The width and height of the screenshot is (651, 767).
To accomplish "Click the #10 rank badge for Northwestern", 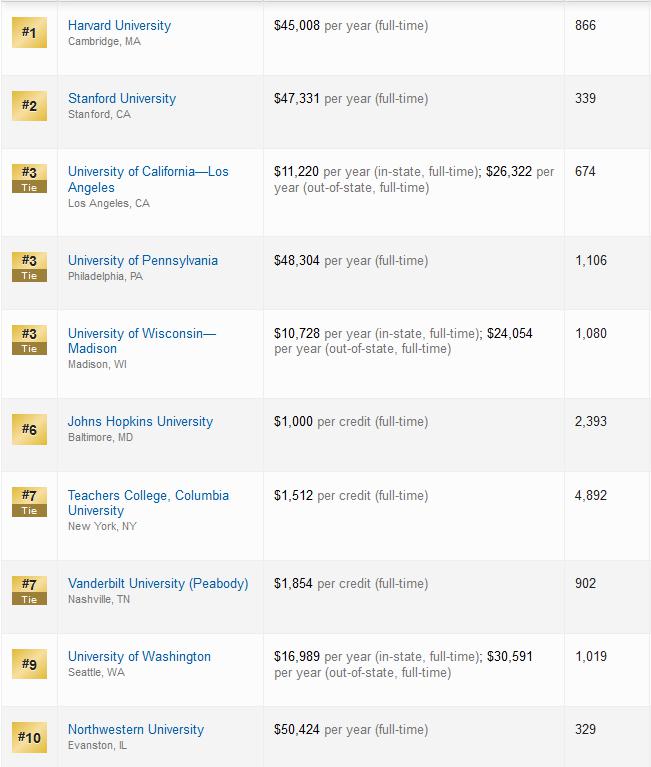I will tap(29, 737).
